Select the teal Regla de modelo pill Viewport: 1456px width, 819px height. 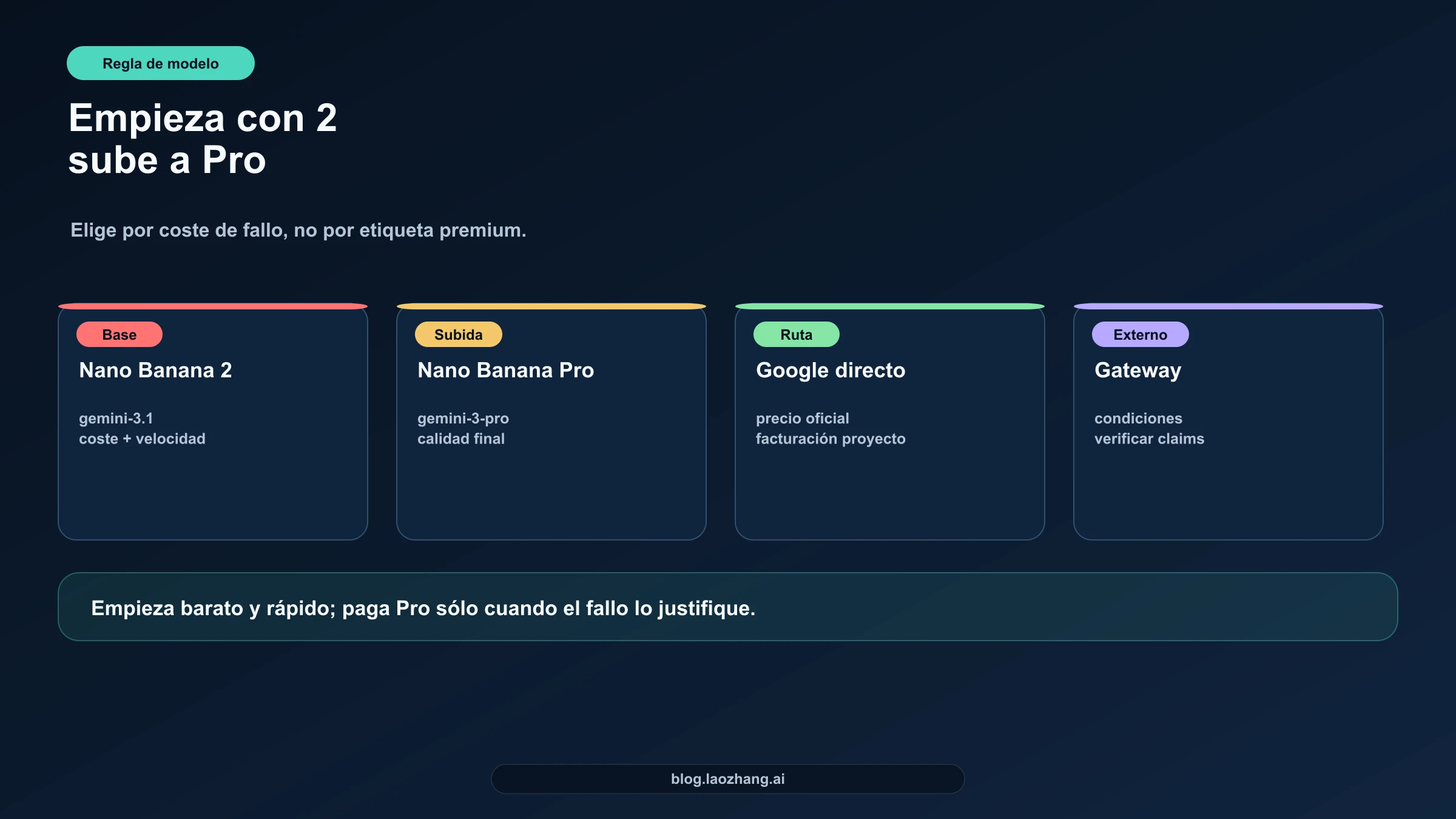point(160,62)
